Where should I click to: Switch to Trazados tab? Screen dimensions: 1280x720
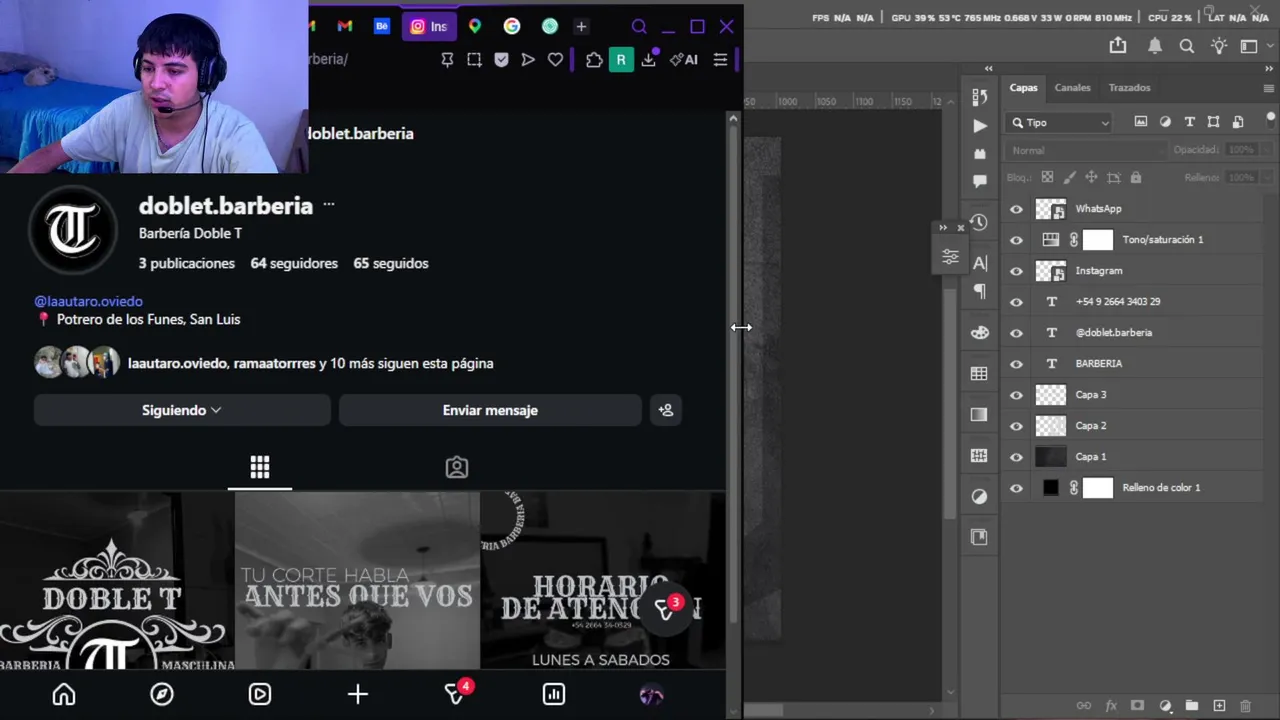1129,88
